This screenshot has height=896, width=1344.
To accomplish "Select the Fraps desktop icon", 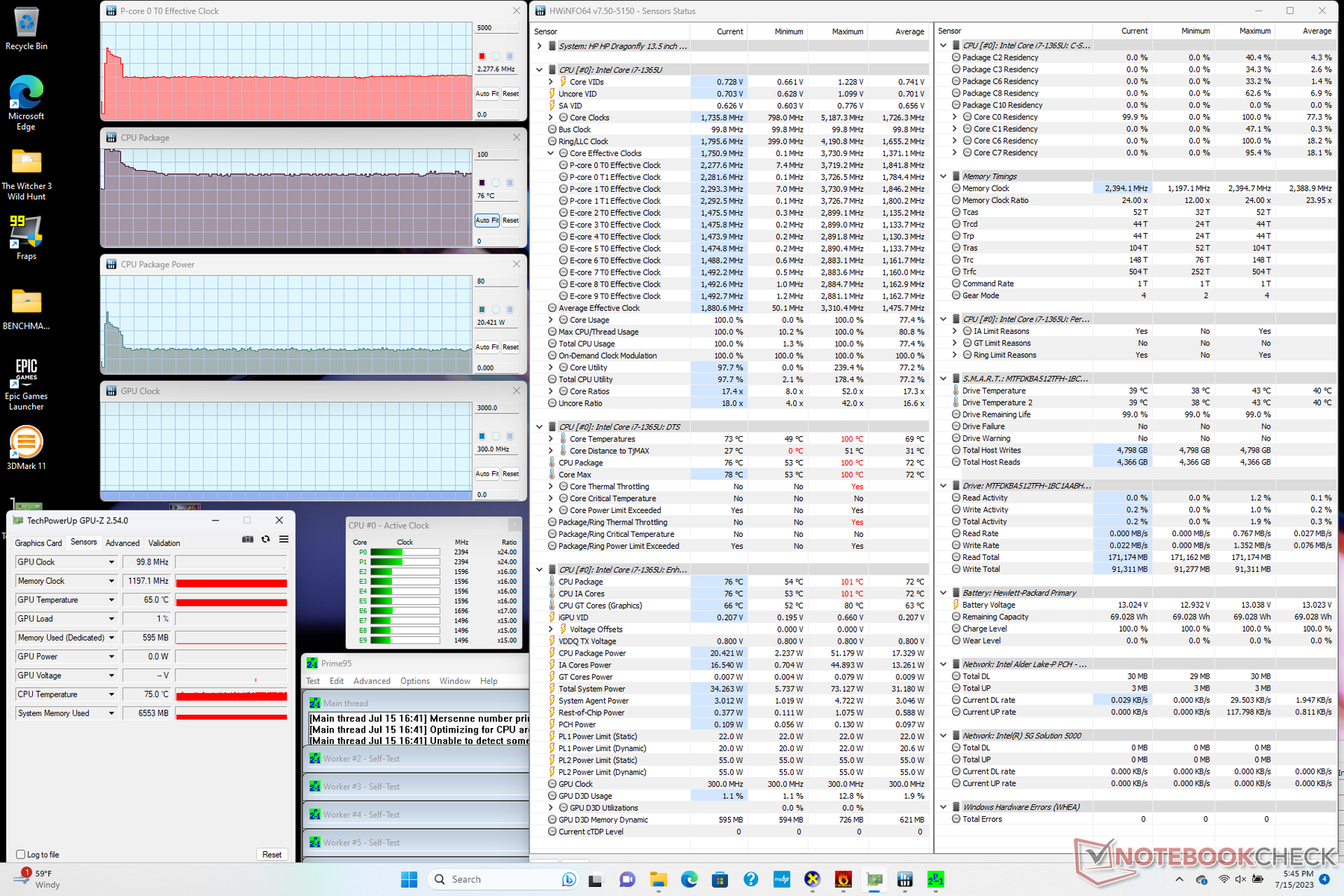I will coord(26,237).
